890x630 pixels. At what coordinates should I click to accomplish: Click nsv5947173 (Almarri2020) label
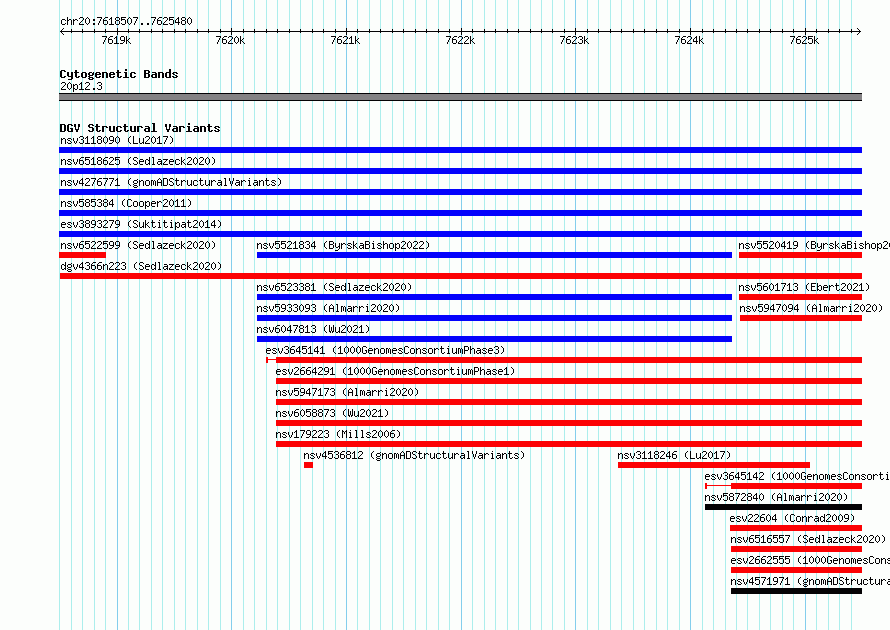point(347,392)
